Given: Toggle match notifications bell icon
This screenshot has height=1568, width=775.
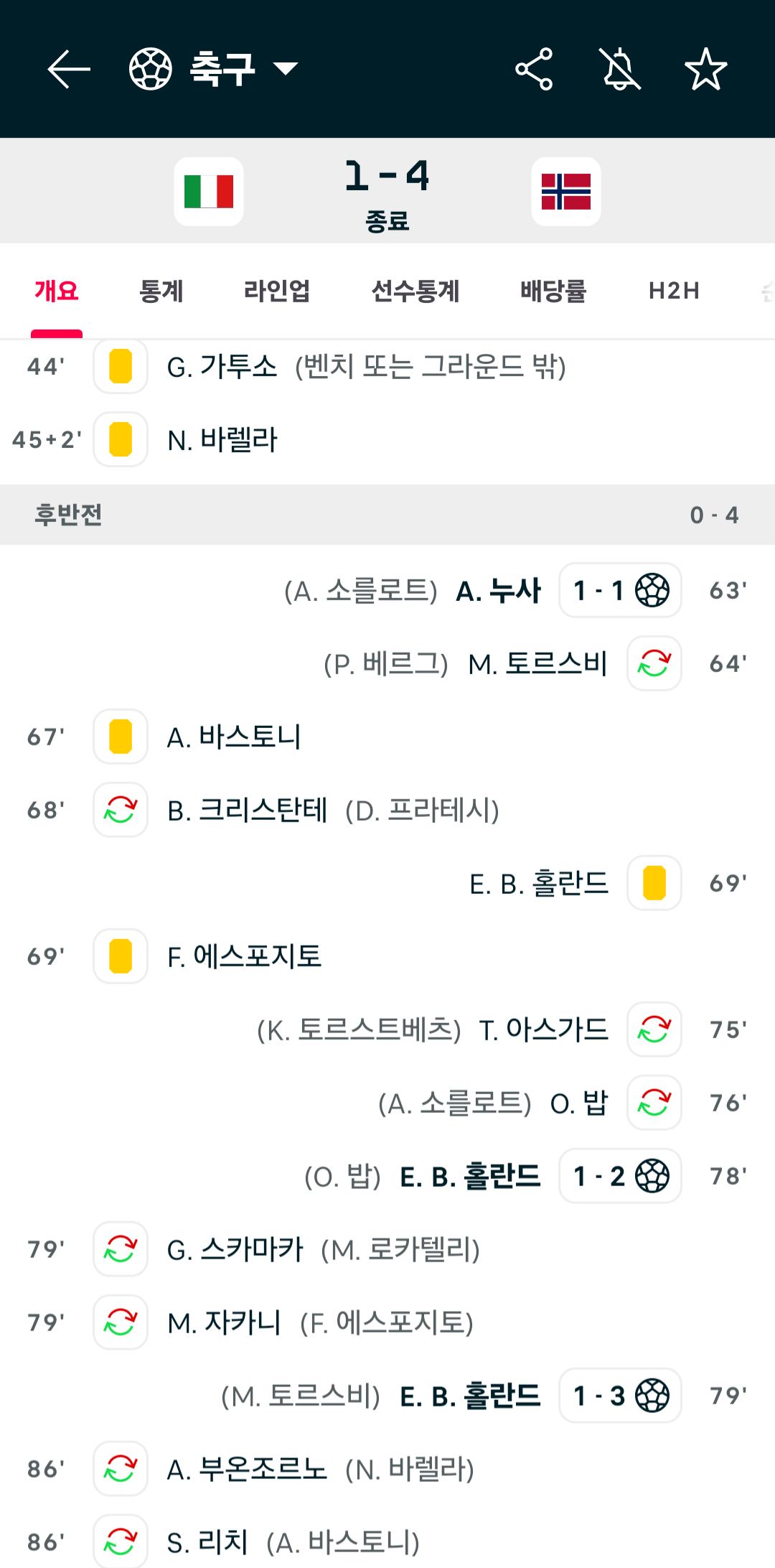Looking at the screenshot, I should (x=620, y=69).
